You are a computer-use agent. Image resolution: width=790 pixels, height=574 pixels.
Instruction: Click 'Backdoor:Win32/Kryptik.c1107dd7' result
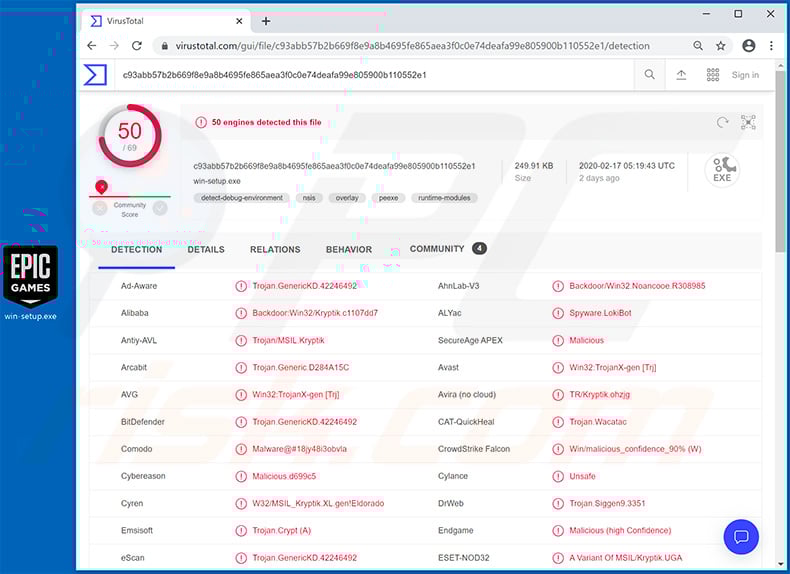point(315,313)
